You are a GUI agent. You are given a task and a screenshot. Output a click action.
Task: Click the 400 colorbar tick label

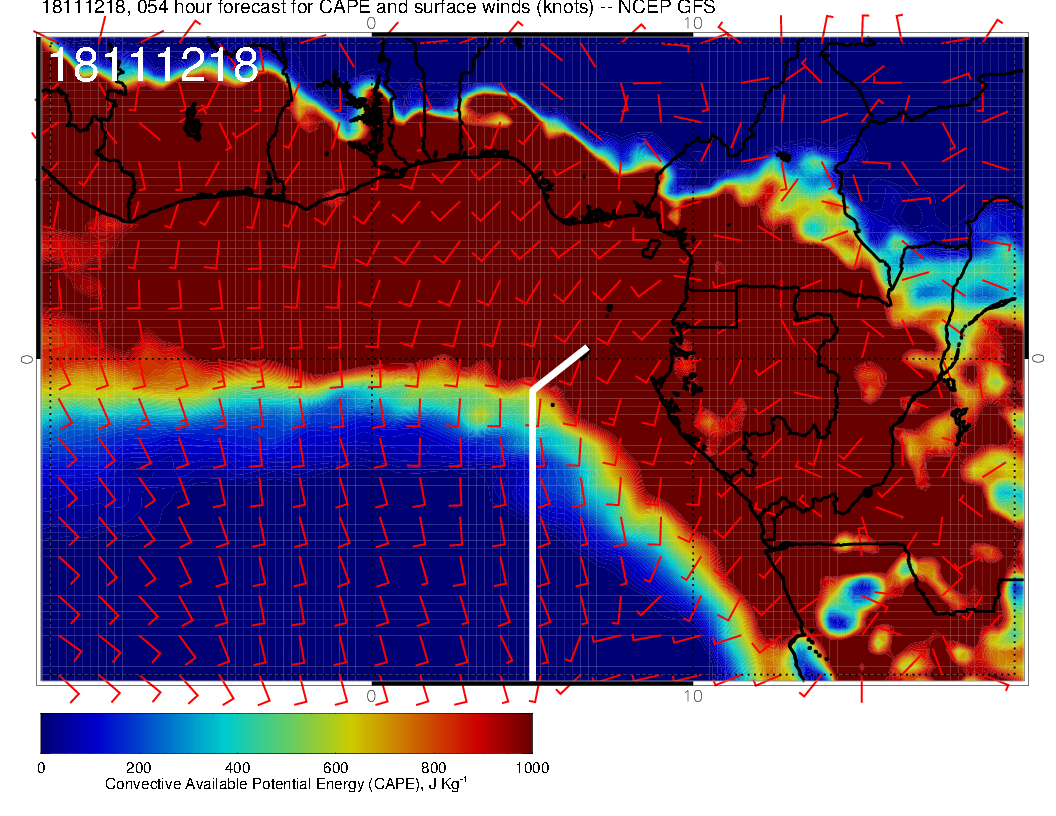(x=237, y=768)
